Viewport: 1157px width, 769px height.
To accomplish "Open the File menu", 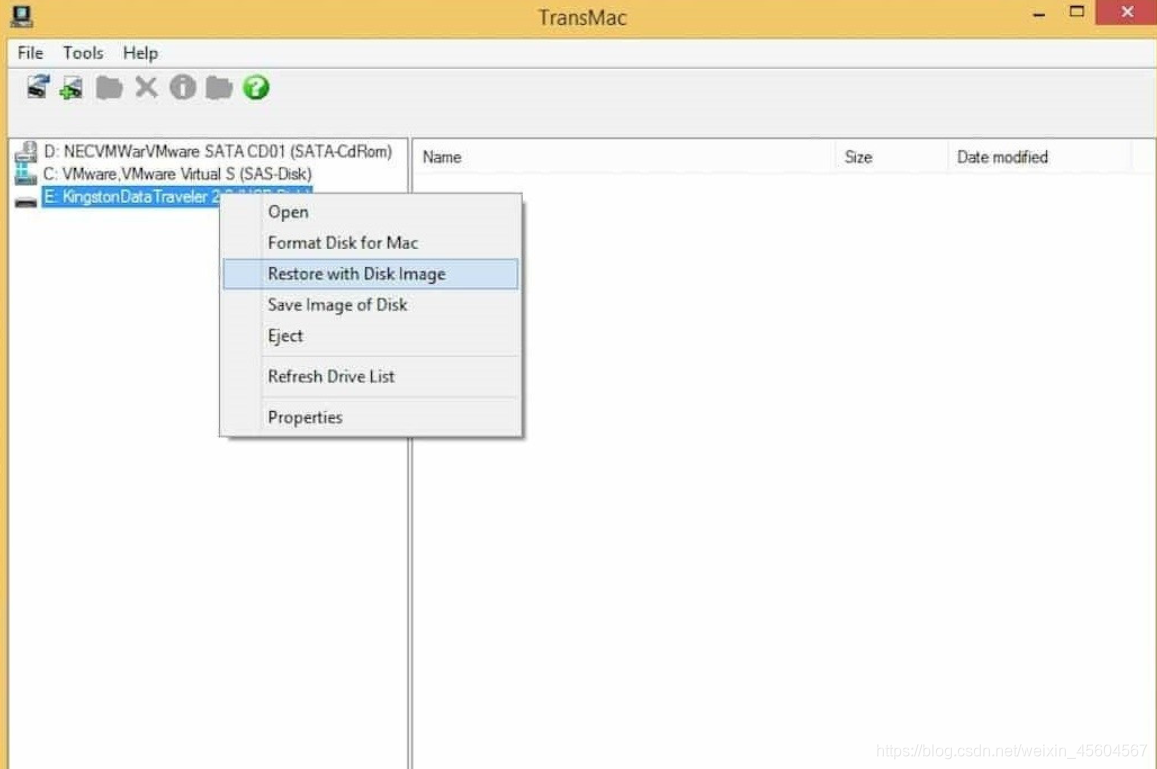I will (30, 53).
